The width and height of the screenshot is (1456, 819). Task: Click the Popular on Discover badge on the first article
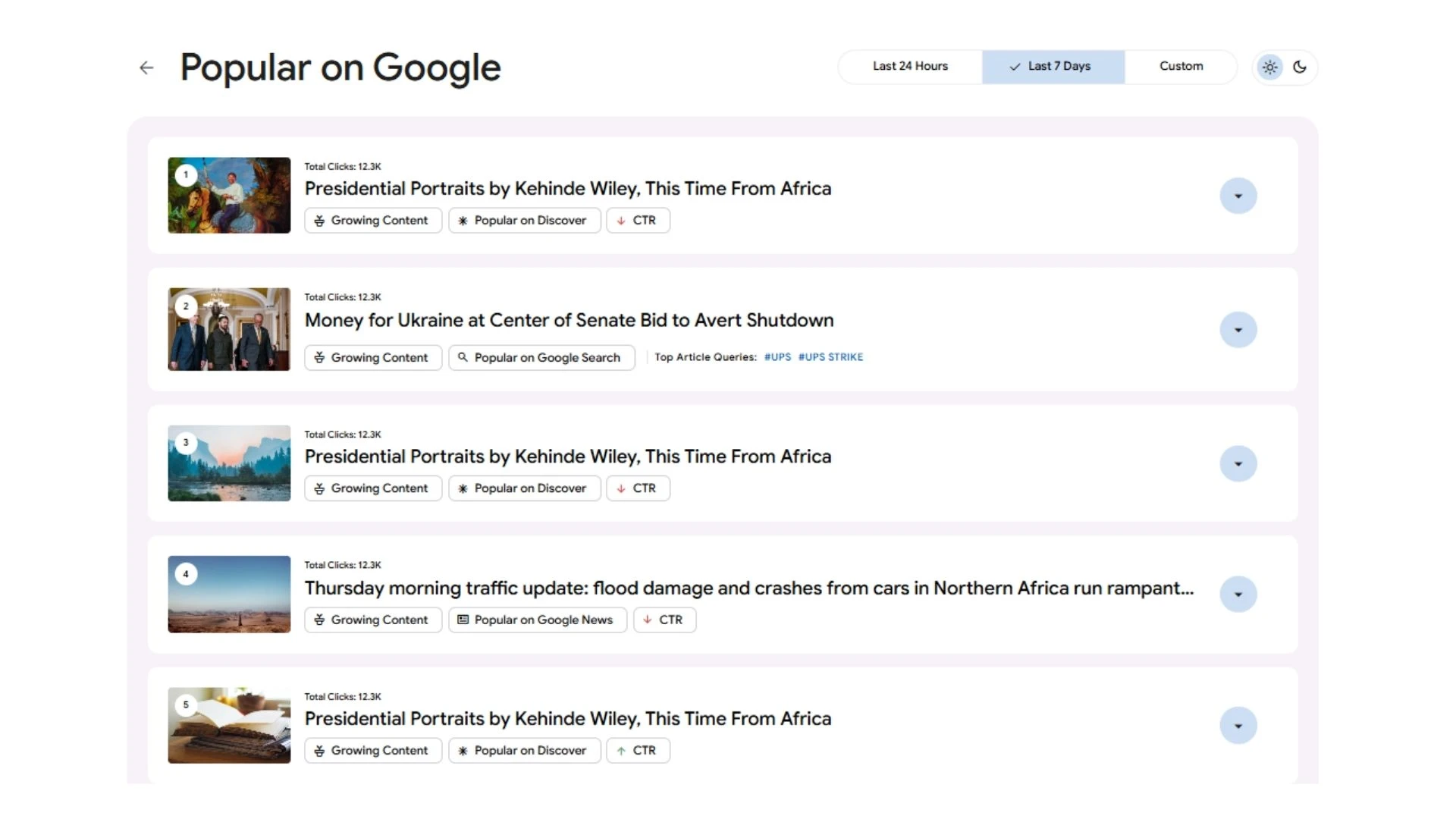tap(524, 220)
